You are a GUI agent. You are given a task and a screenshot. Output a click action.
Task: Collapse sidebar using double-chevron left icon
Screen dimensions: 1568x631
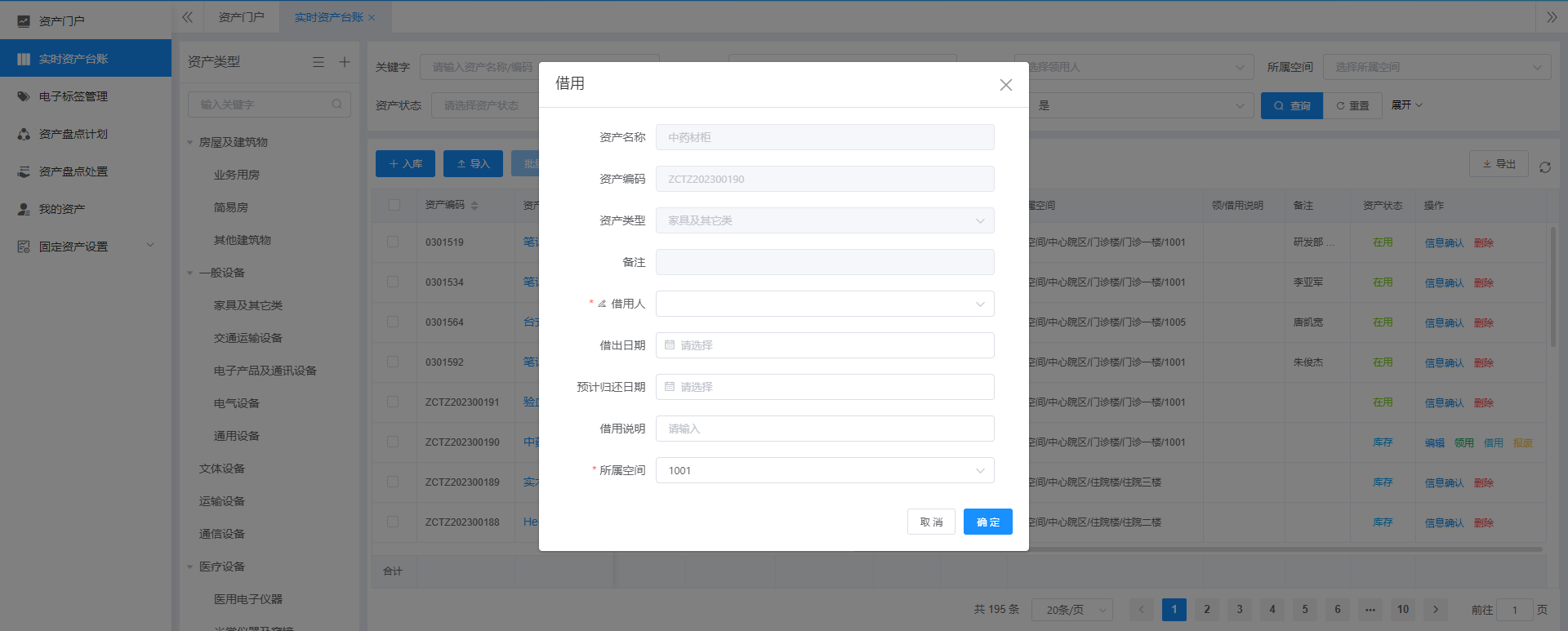187,17
